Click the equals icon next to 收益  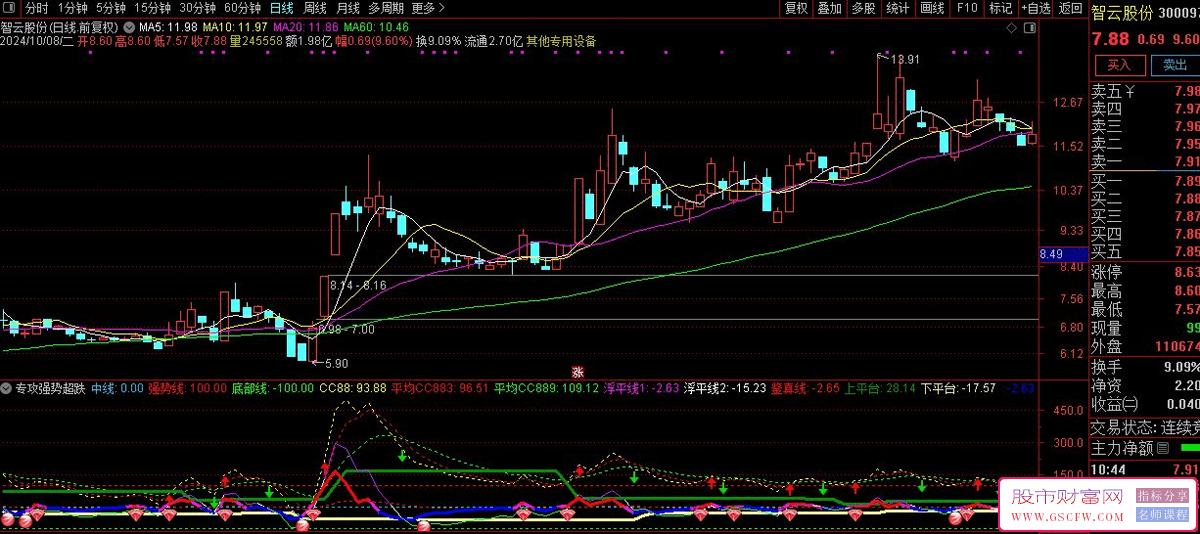coord(1131,403)
